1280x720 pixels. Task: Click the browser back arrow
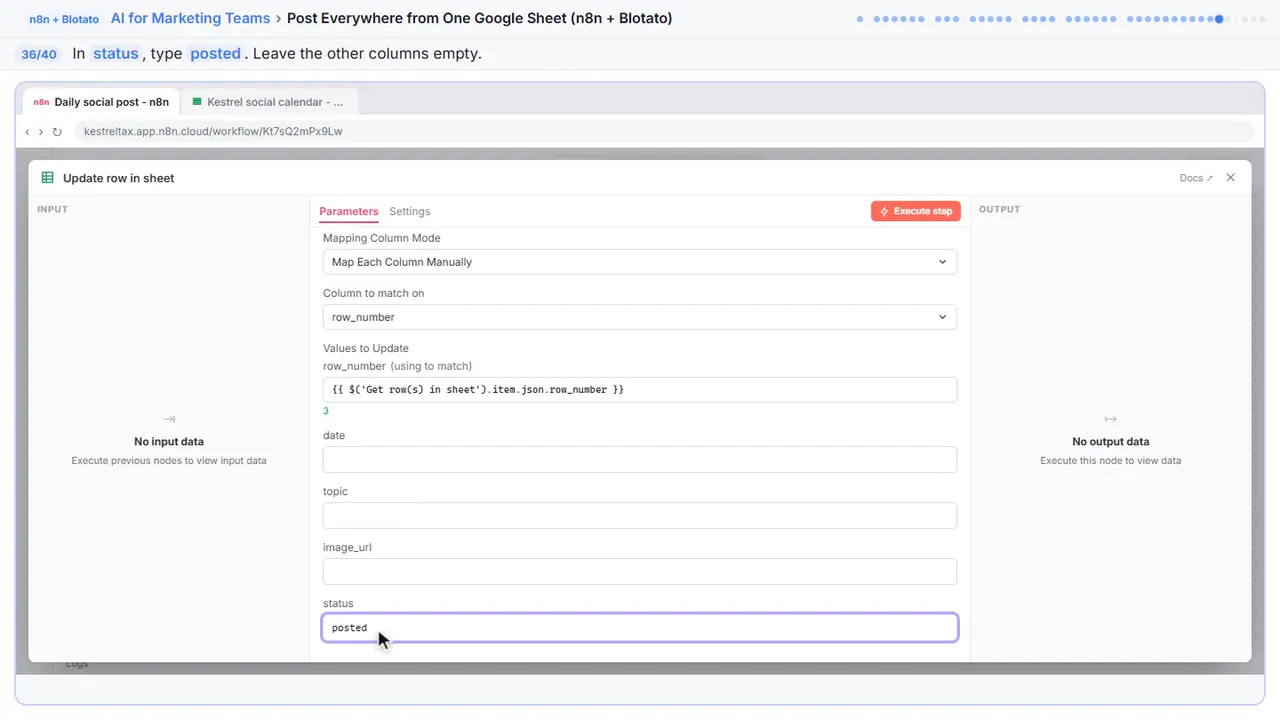pyautogui.click(x=27, y=131)
